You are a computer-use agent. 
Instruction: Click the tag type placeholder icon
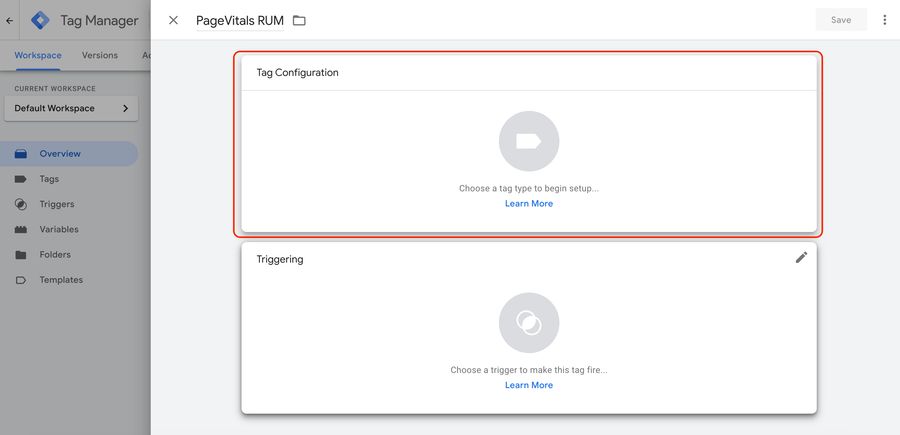(529, 141)
